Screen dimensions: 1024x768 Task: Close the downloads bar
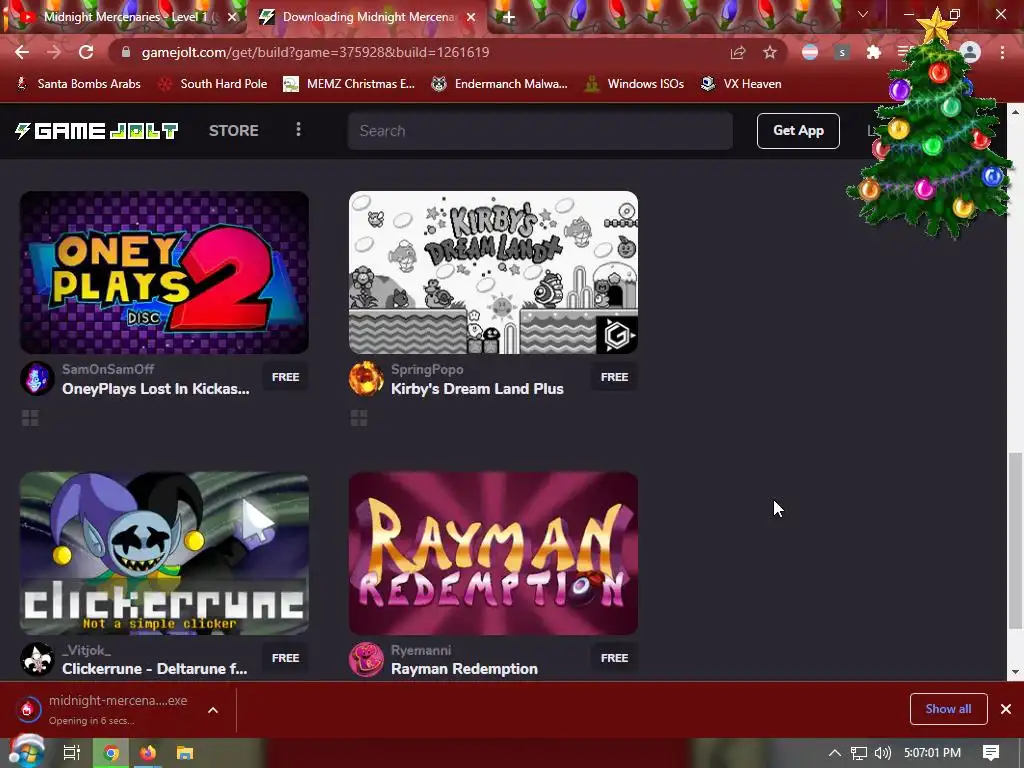[x=1006, y=709]
